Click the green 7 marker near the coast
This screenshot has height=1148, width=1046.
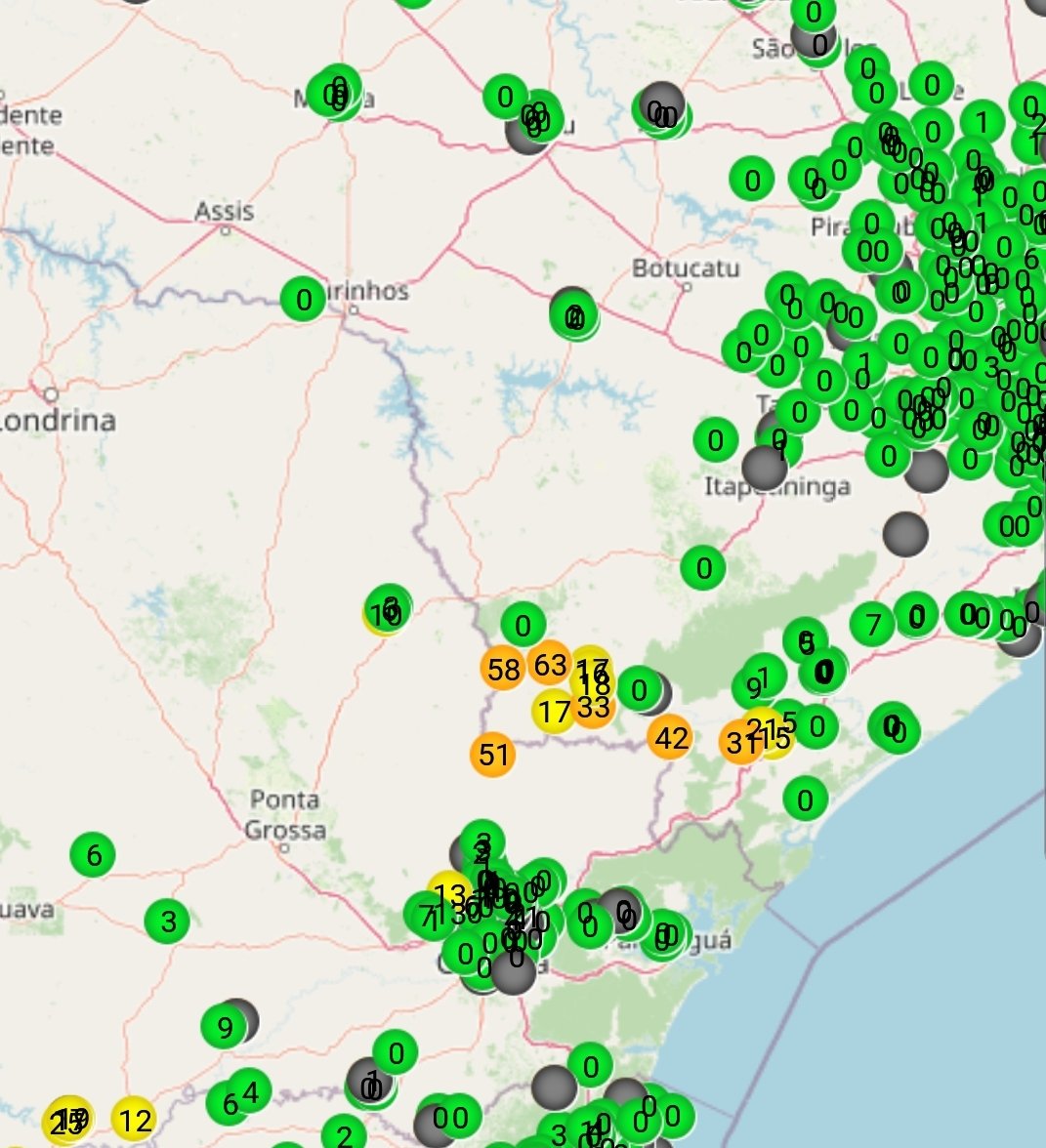tap(872, 624)
